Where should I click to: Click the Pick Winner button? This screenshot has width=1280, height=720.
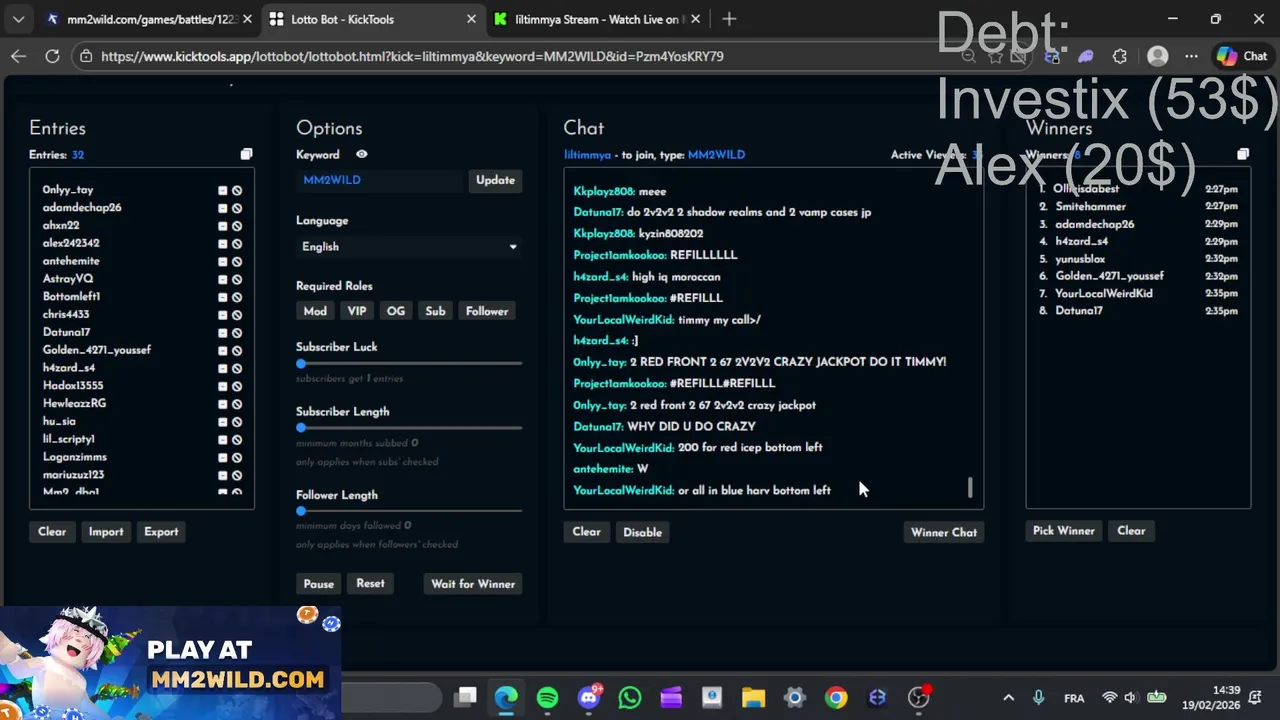tap(1064, 531)
